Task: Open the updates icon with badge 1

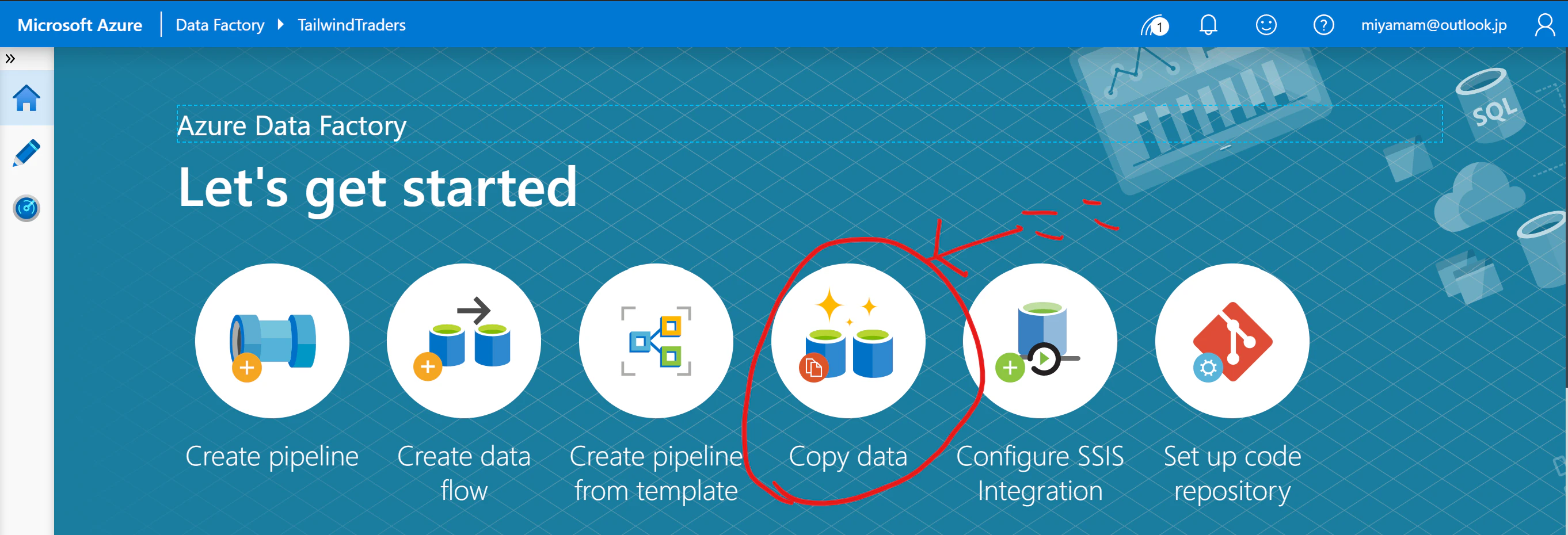Action: coord(1154,25)
